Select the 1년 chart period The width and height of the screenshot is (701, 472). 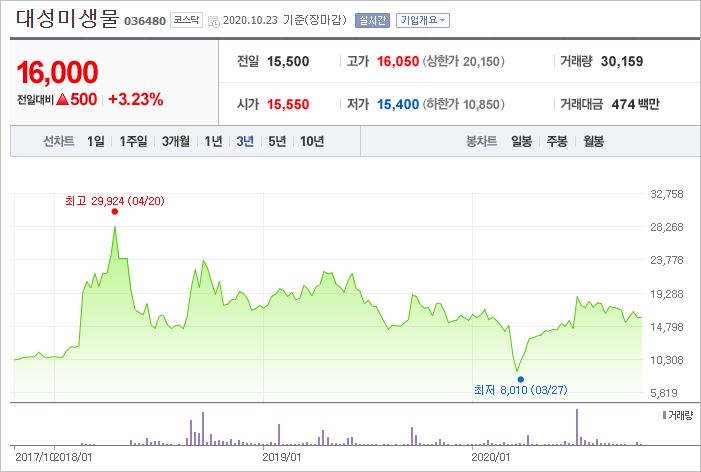(x=213, y=142)
